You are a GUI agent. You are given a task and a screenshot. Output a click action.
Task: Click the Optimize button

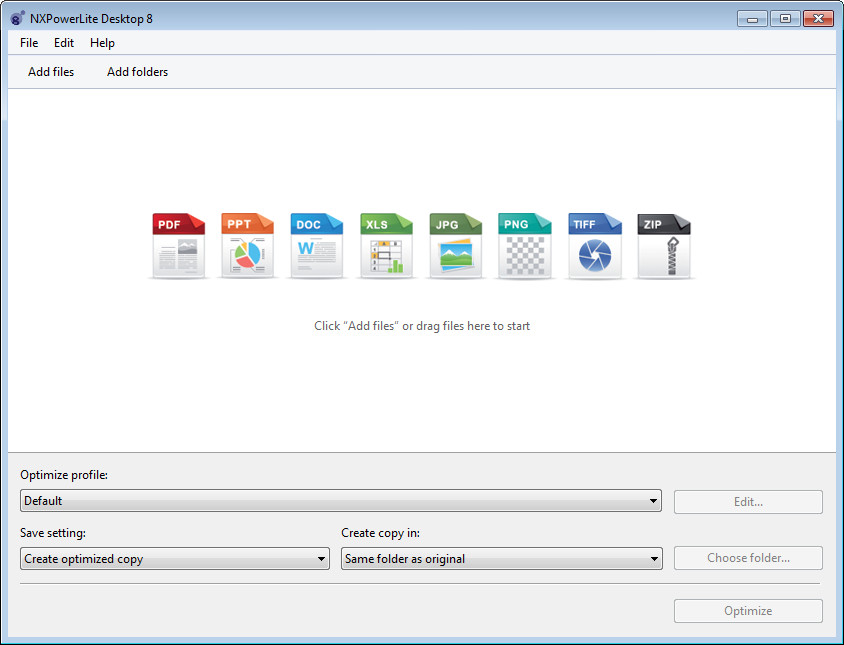(x=748, y=611)
